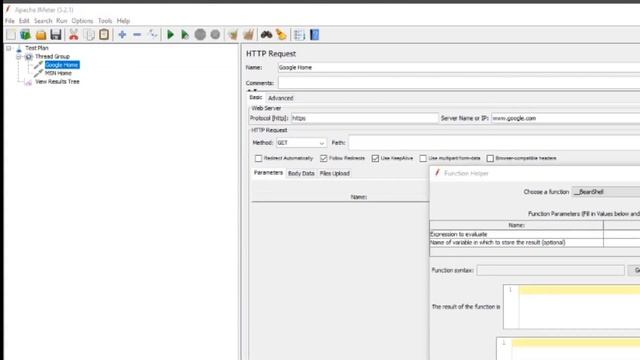Screen dimensions: 640x360
Task: Open the File menu
Action: click(10, 21)
